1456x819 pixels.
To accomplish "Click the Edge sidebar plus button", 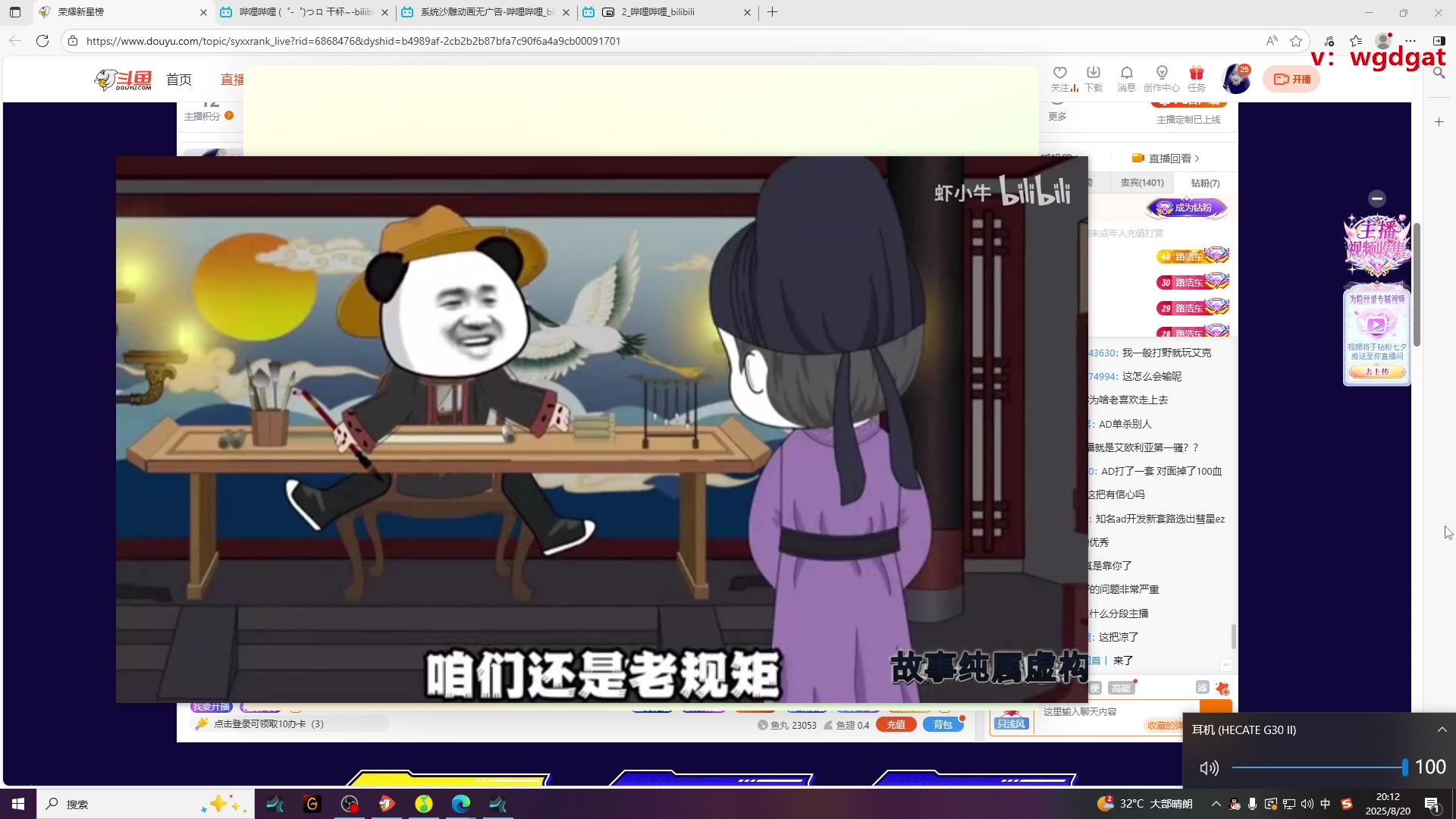I will point(1439,121).
